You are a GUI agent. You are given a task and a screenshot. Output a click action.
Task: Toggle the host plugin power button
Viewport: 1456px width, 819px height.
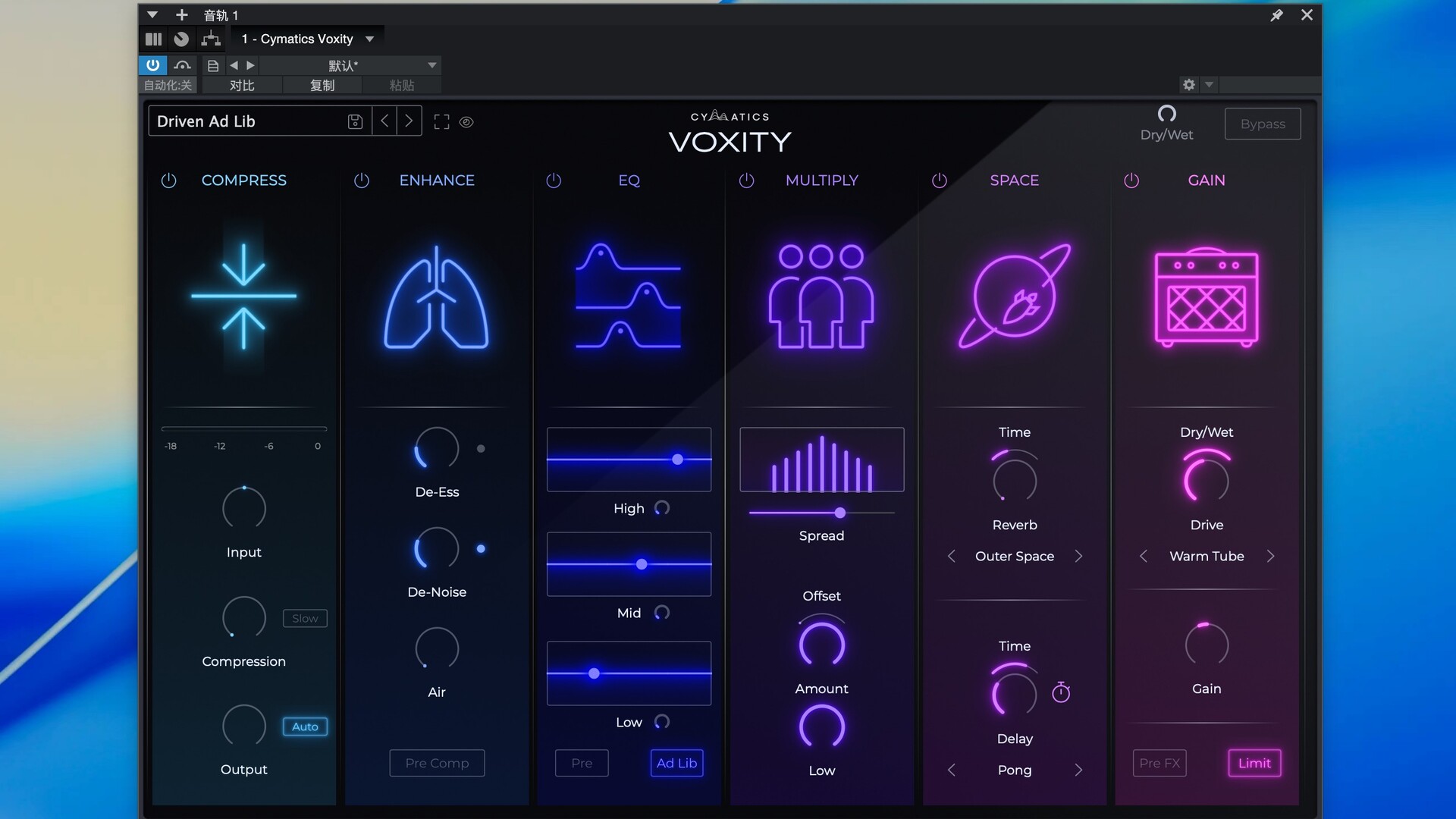point(152,65)
